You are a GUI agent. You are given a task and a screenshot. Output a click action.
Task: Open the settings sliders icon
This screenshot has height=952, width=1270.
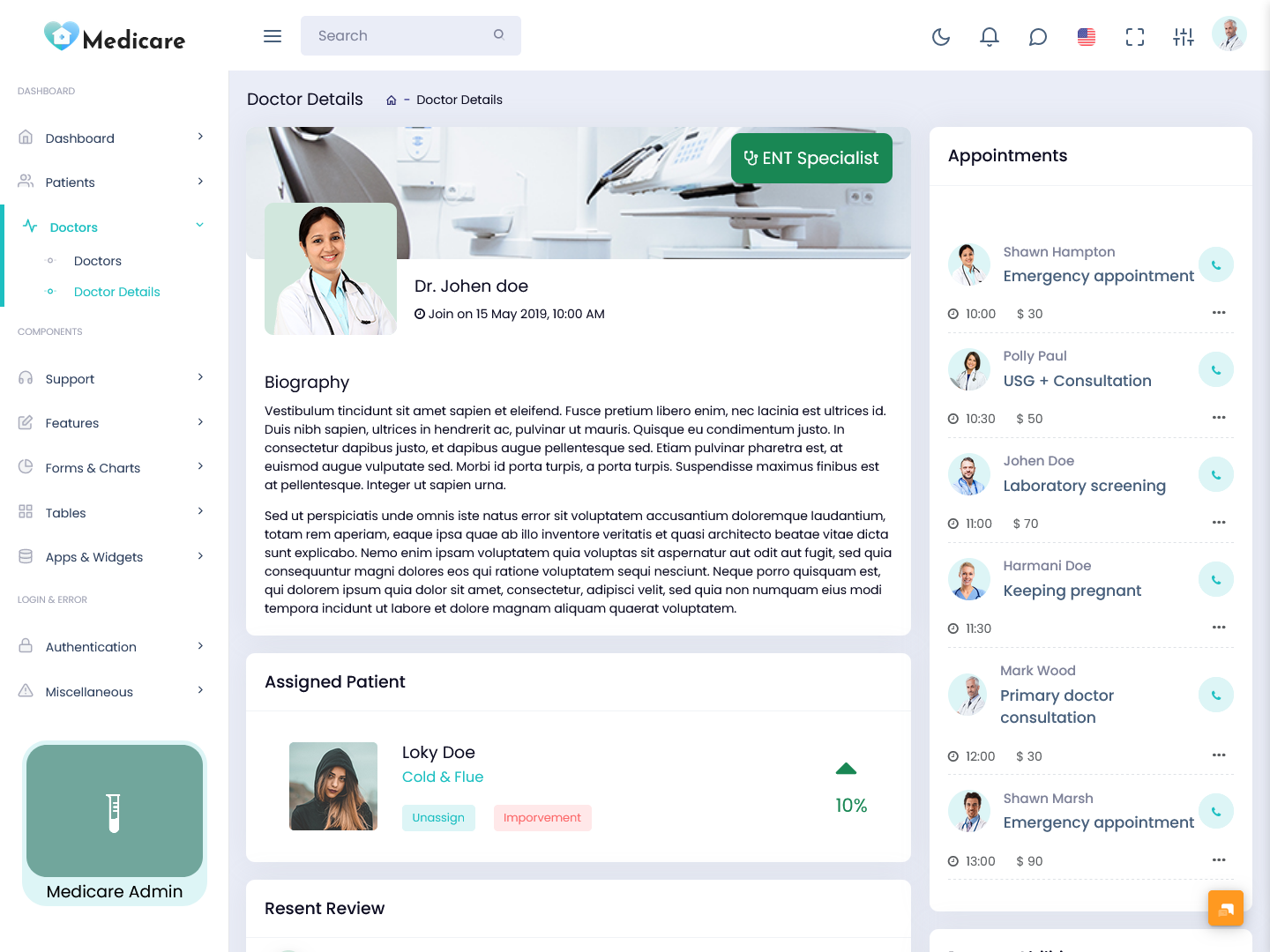1184,36
